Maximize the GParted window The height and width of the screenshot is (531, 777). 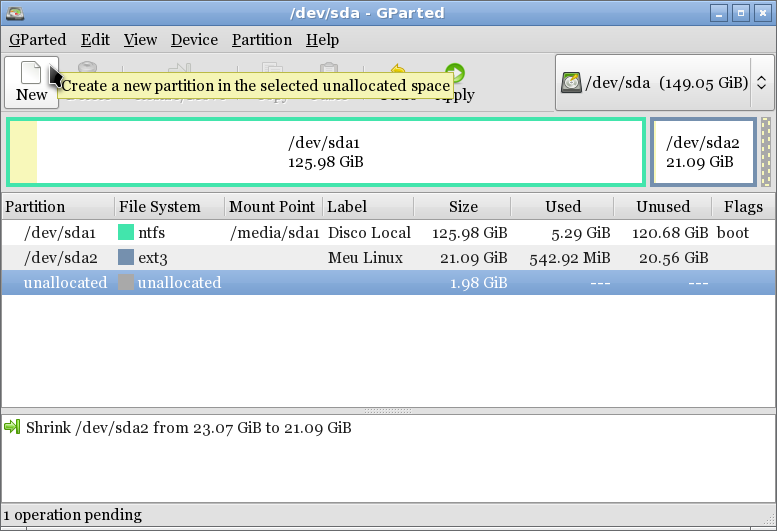tap(741, 13)
